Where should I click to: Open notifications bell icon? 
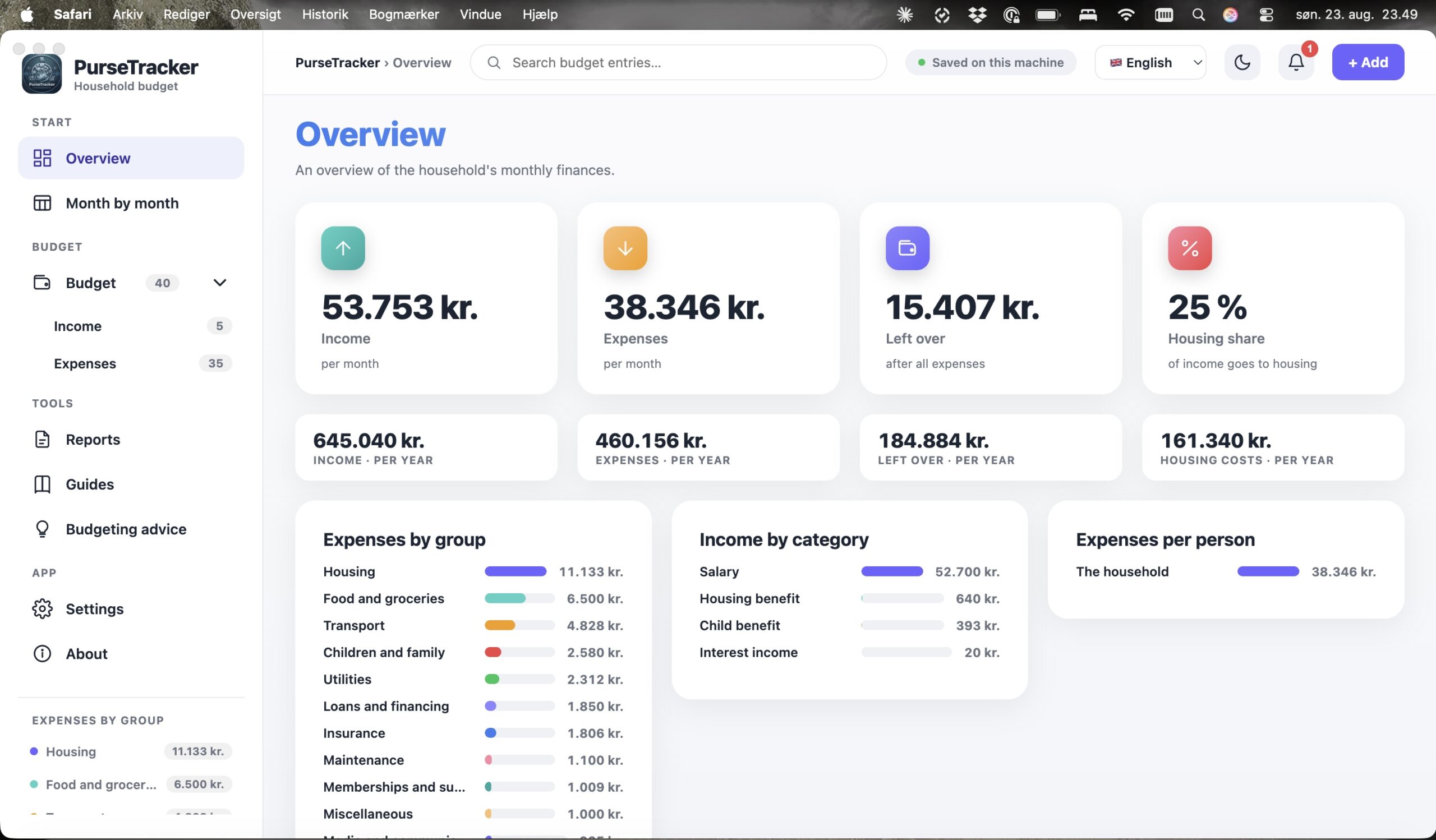tap(1296, 62)
